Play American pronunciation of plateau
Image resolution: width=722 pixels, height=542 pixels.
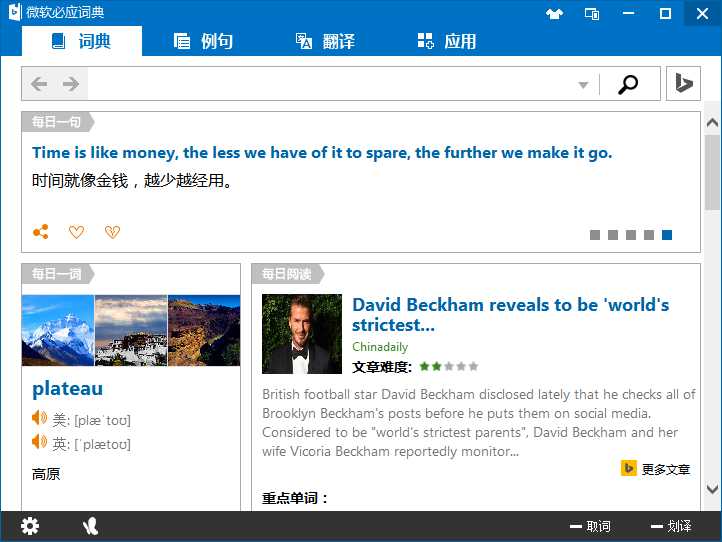click(40, 418)
